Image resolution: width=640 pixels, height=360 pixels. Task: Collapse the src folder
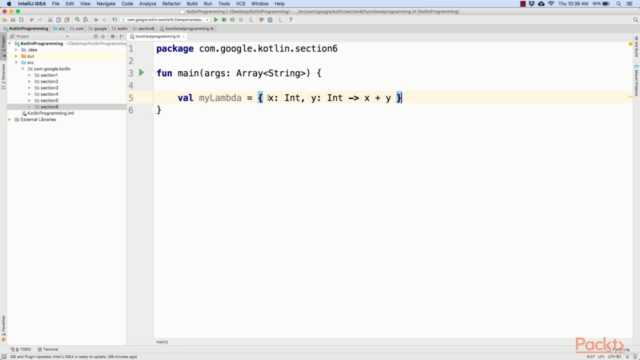point(16,62)
